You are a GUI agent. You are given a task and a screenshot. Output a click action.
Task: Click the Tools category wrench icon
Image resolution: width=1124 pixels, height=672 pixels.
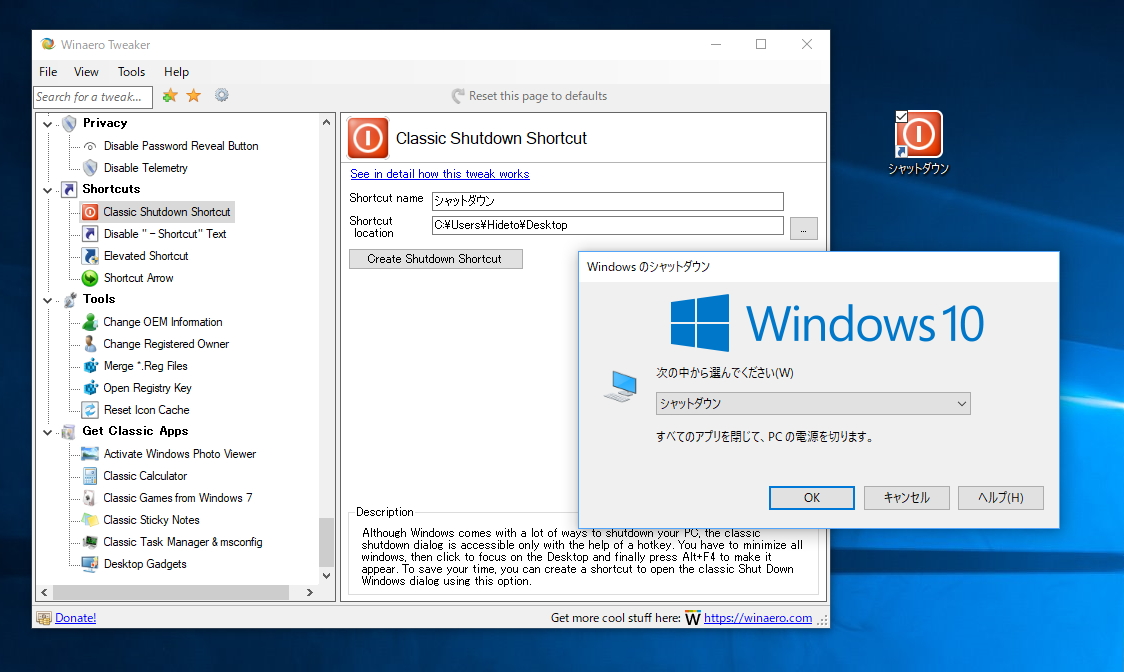[x=70, y=300]
